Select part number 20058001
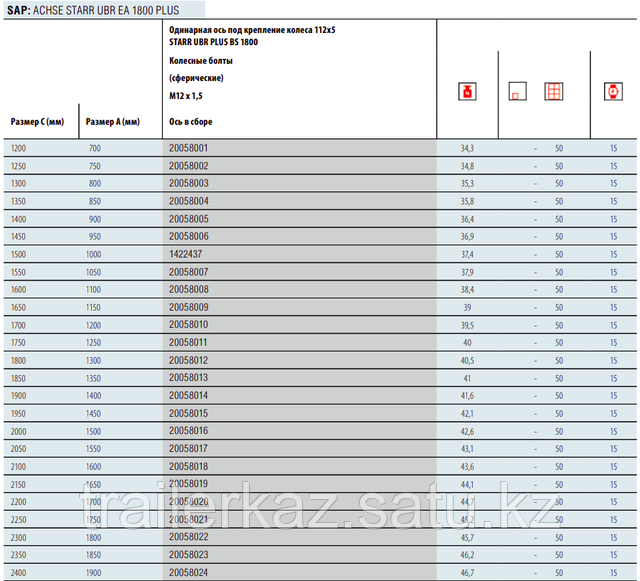Image resolution: width=640 pixels, height=581 pixels. pyautogui.click(x=189, y=148)
